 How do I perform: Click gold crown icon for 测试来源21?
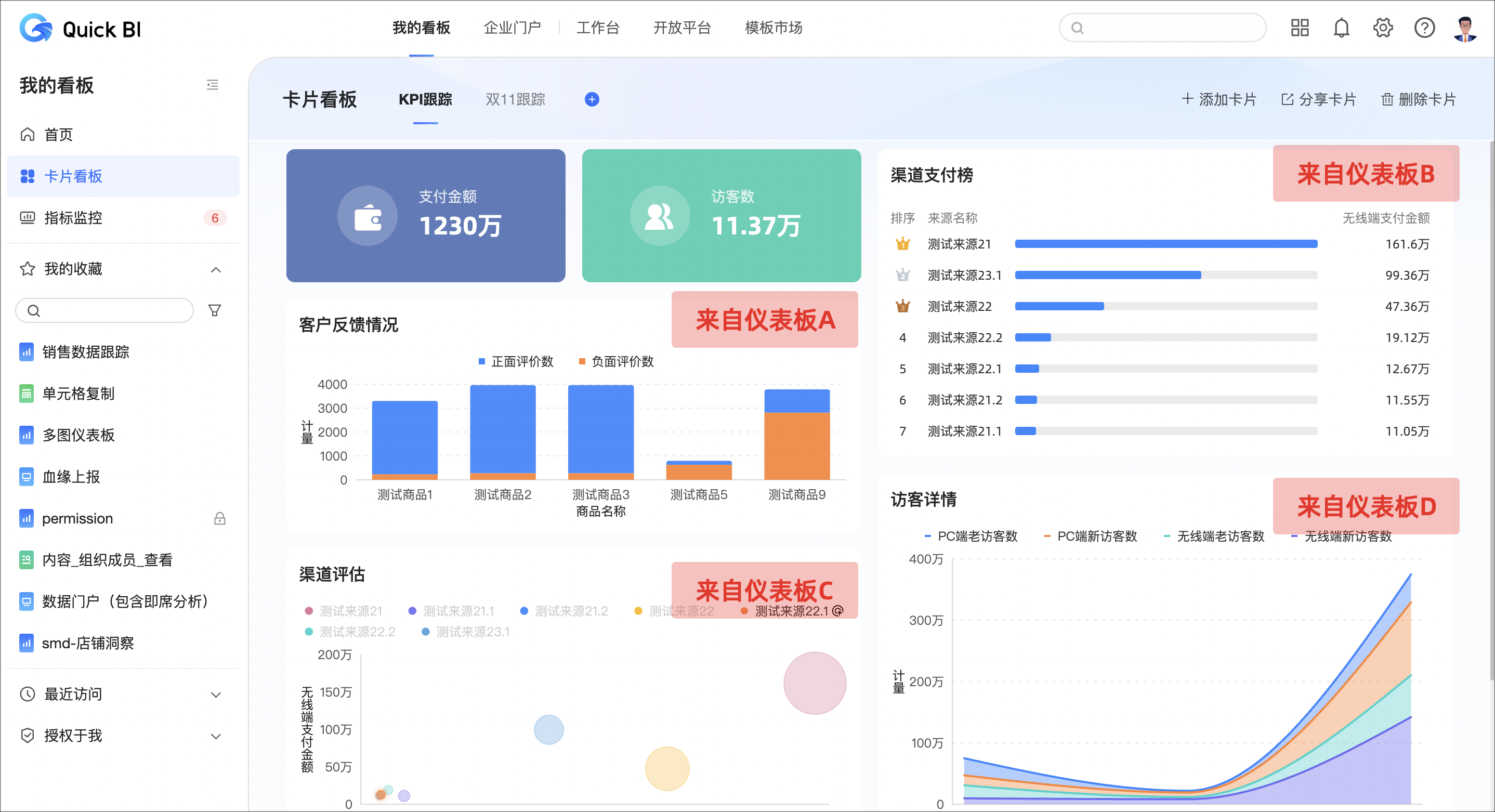tap(902, 244)
